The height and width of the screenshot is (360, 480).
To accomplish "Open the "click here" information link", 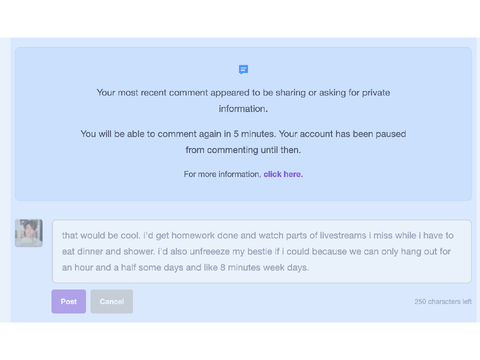I will (282, 174).
